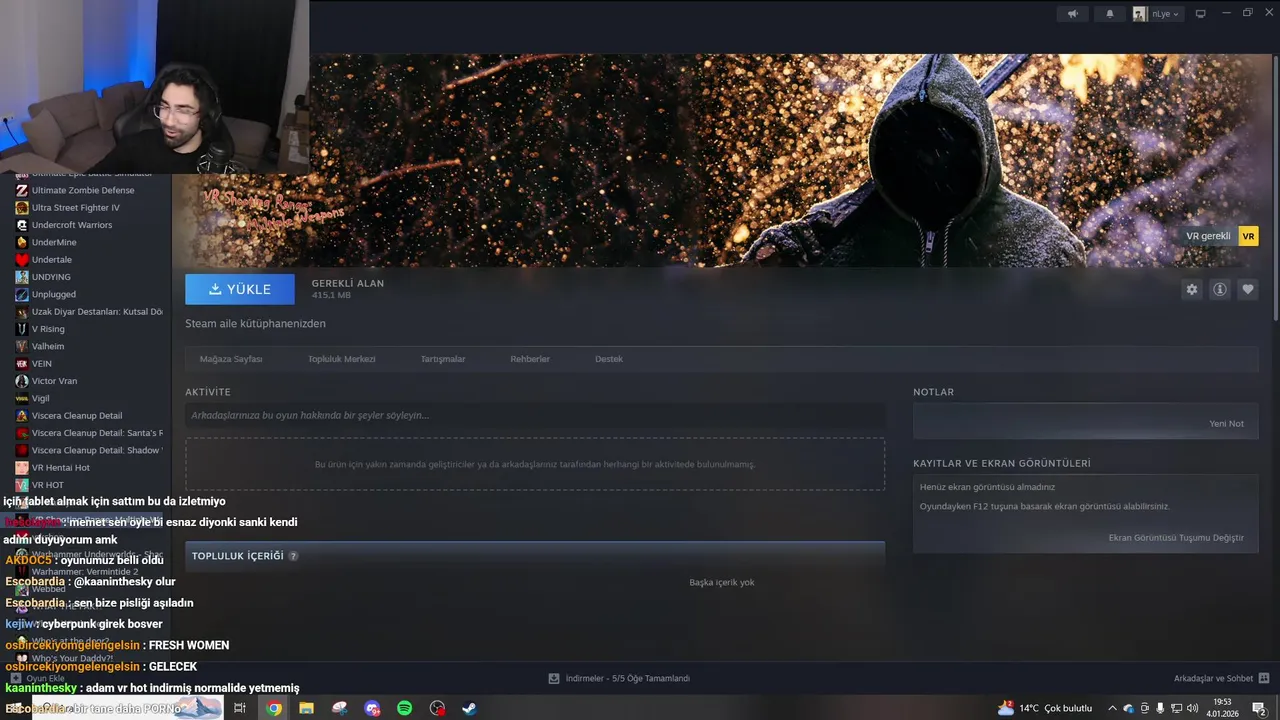Screen dimensions: 1280x720
Task: Open Discord from taskbar
Action: click(372, 708)
